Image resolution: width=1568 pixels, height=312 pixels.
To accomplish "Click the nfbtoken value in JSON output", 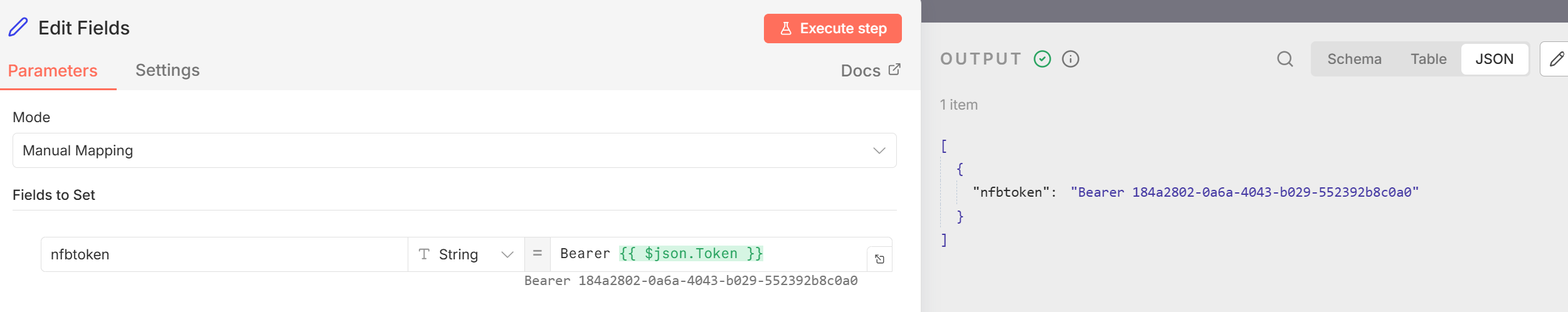I will coord(1244,192).
